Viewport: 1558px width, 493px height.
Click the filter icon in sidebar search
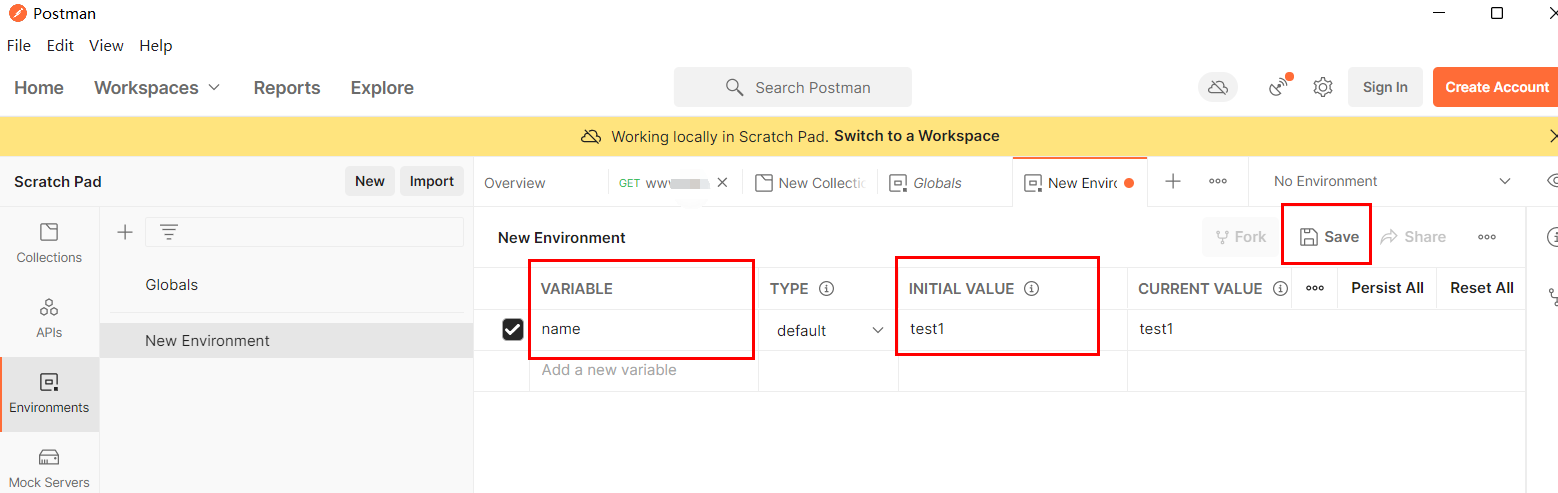[x=169, y=232]
